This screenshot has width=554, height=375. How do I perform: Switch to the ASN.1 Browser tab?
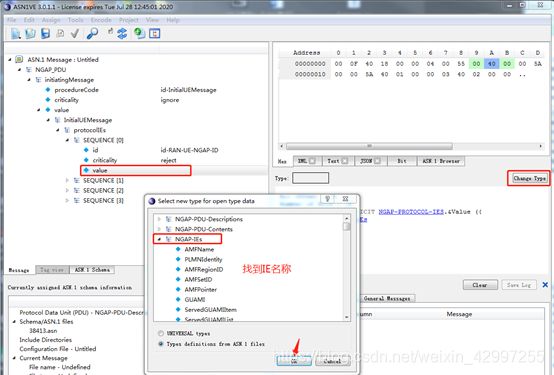point(441,161)
